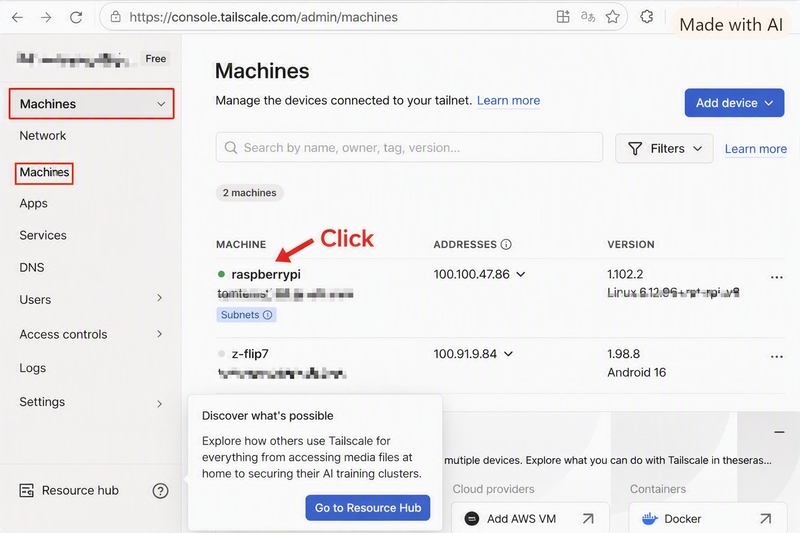The height and width of the screenshot is (533, 800).
Task: Click the green online status dot of raspberrypi
Action: [x=221, y=274]
